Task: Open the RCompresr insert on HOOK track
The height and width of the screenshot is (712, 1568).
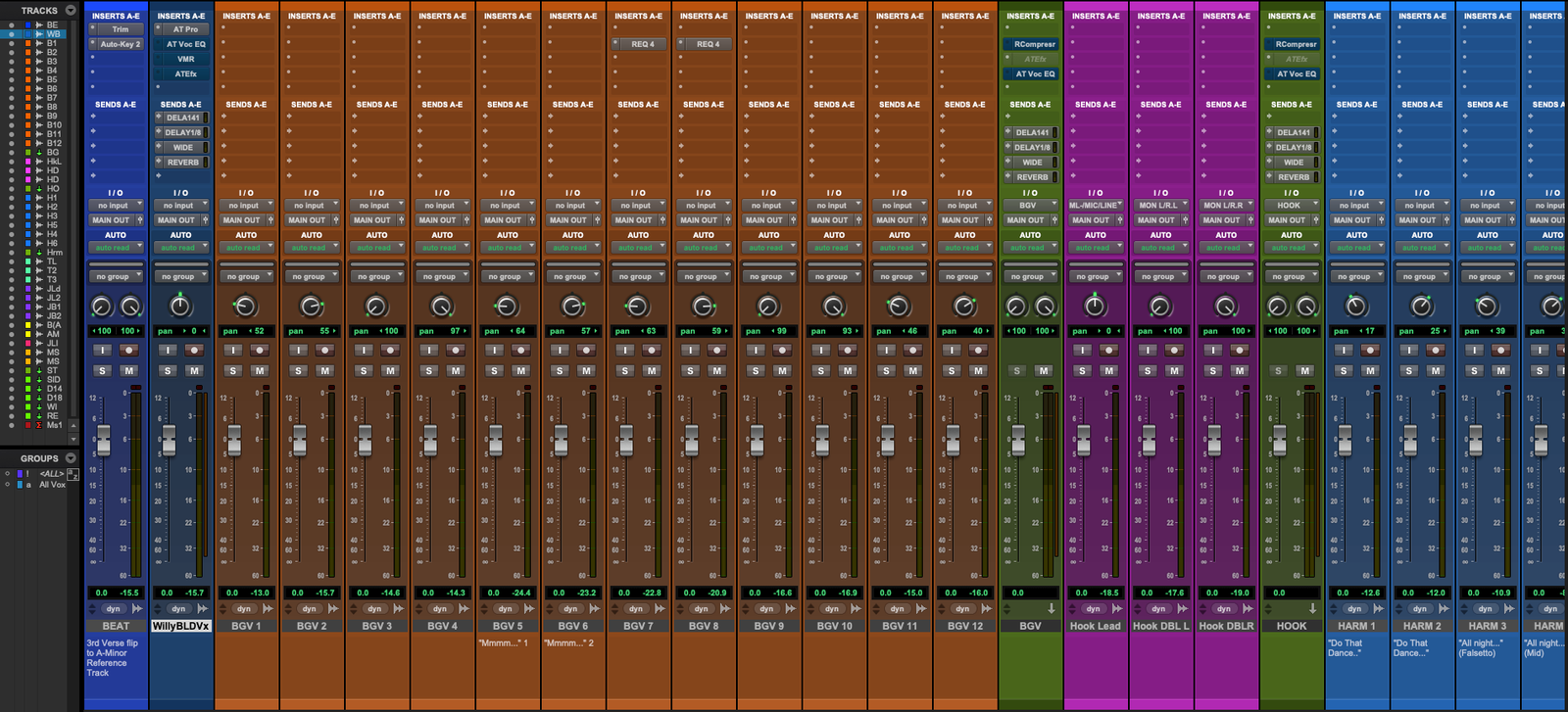Action: pyautogui.click(x=1296, y=44)
